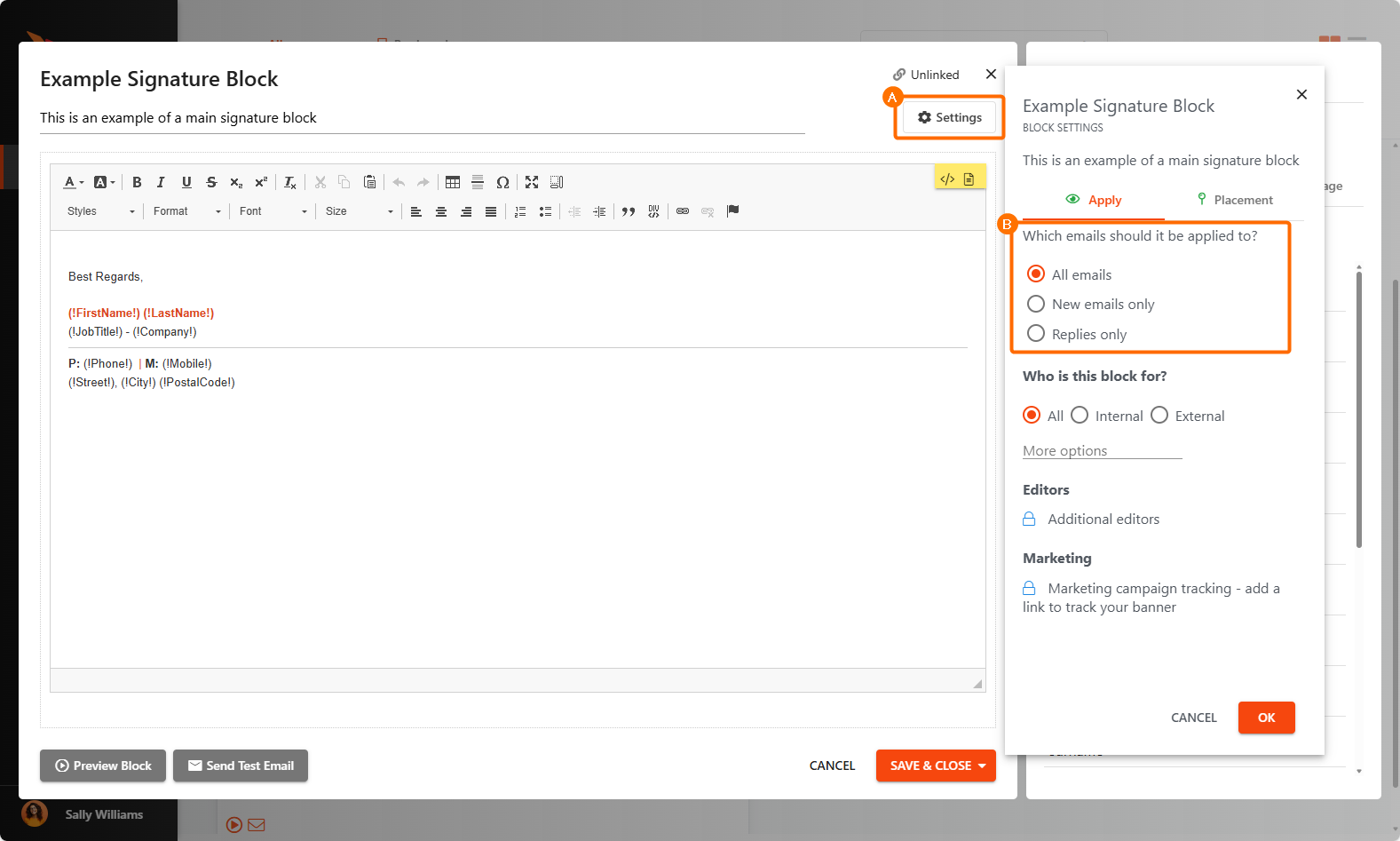Viewport: 1400px width, 841px height.
Task: Switch to the Apply tab
Action: (x=1094, y=200)
